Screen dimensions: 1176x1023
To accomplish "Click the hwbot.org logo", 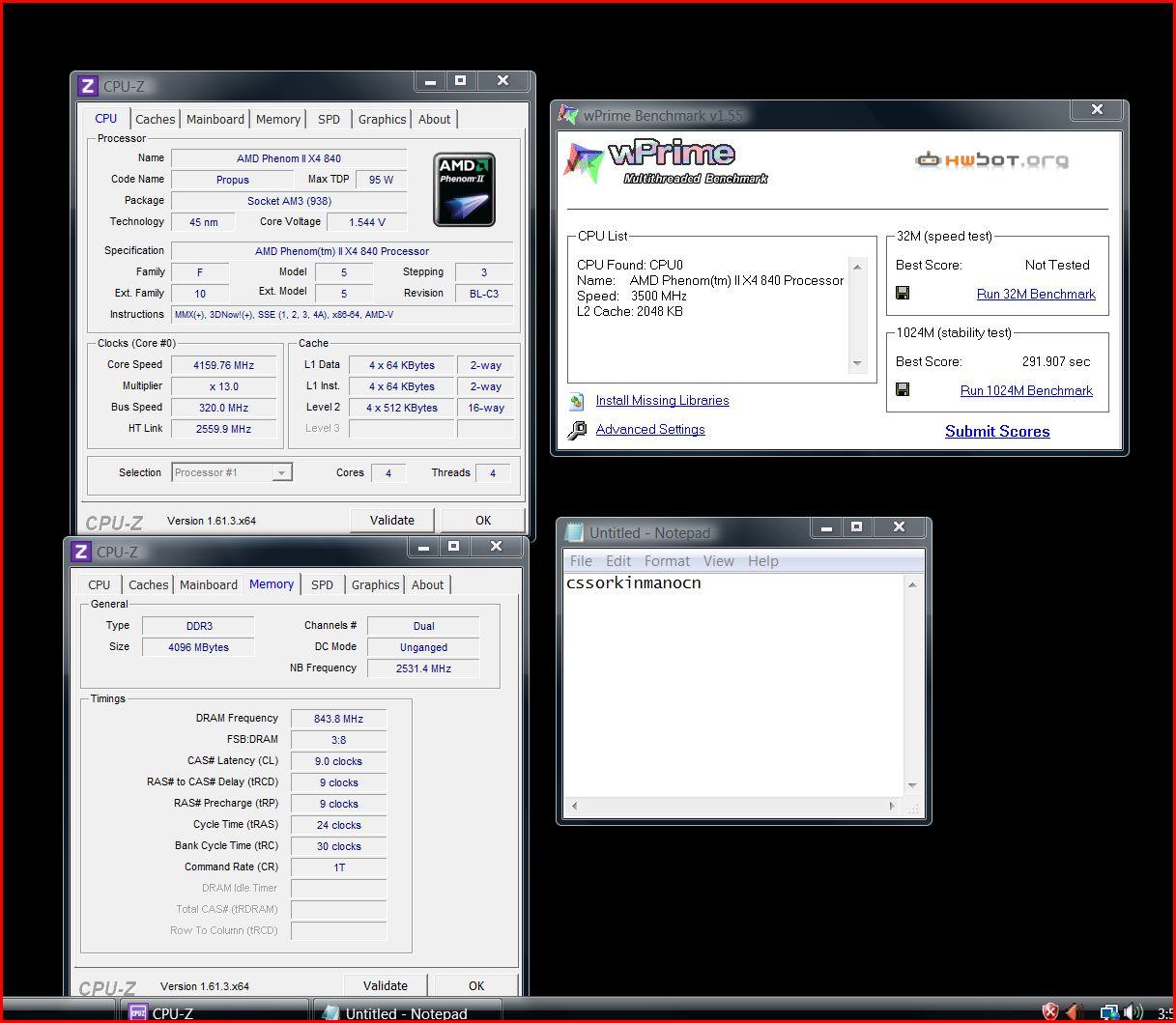I will click(991, 160).
